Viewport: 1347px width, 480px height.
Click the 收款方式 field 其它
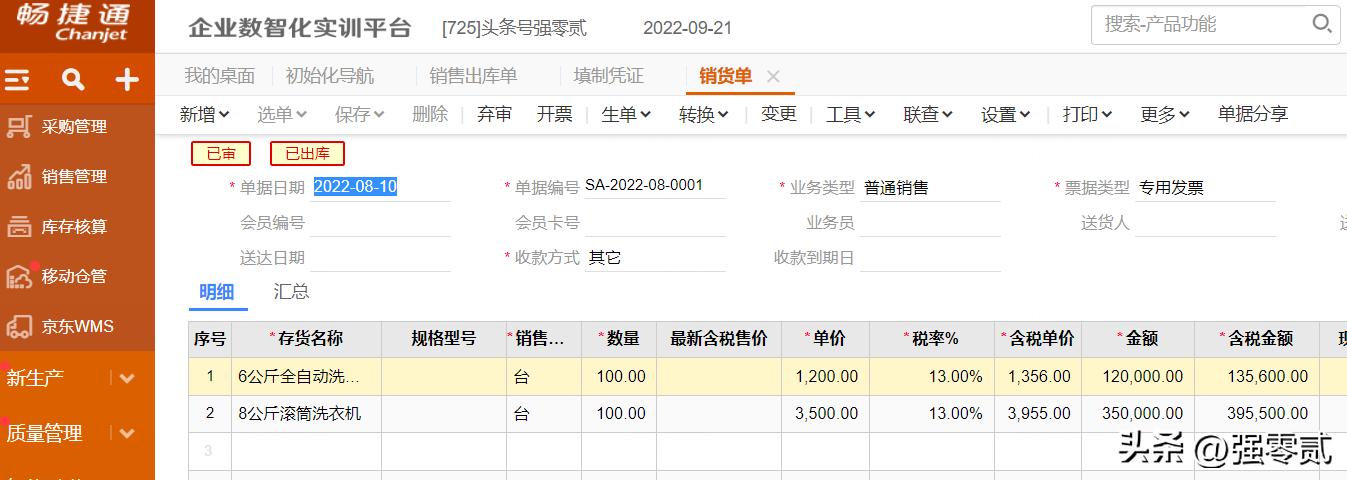tap(654, 257)
